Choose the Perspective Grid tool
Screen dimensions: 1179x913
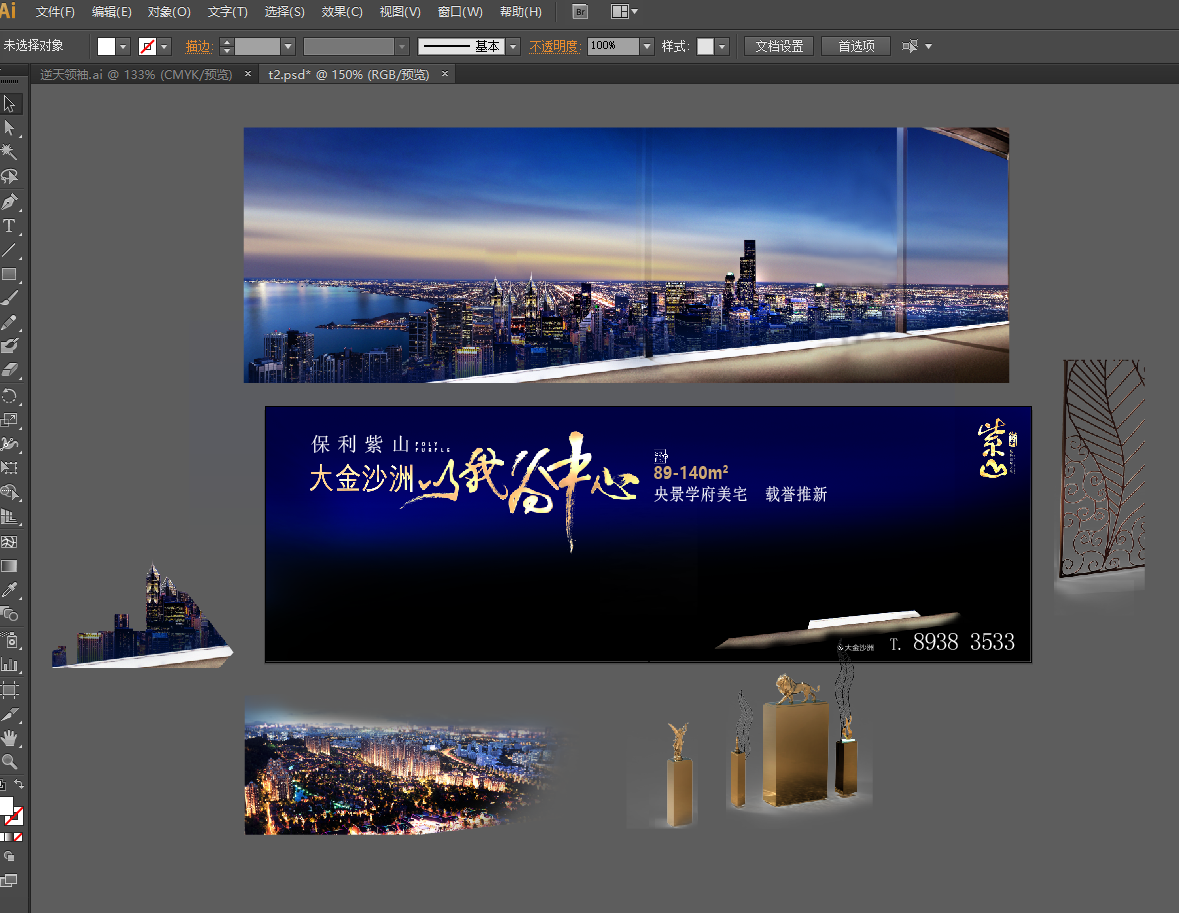coord(10,517)
